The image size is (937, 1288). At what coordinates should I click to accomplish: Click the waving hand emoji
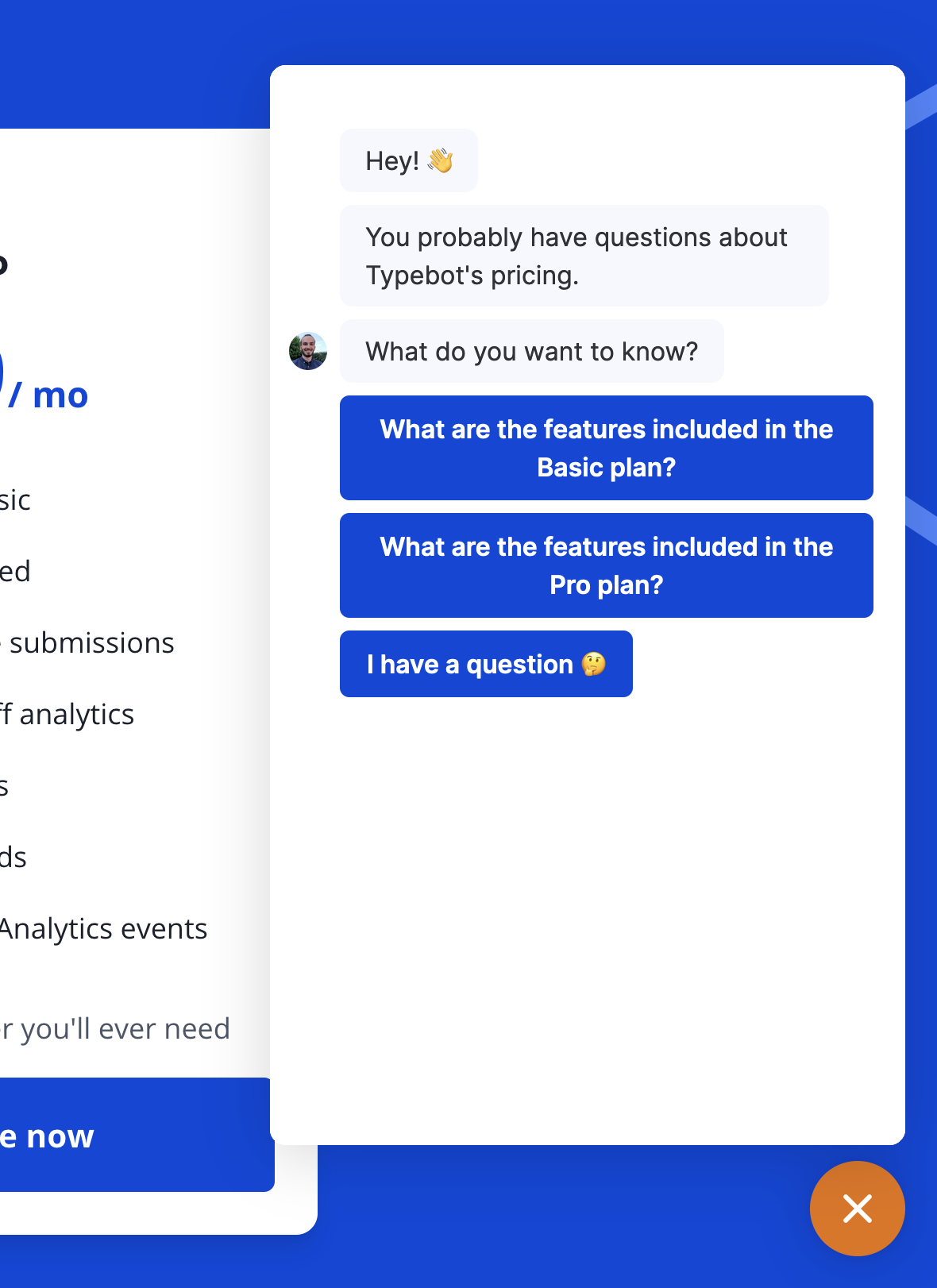(441, 160)
